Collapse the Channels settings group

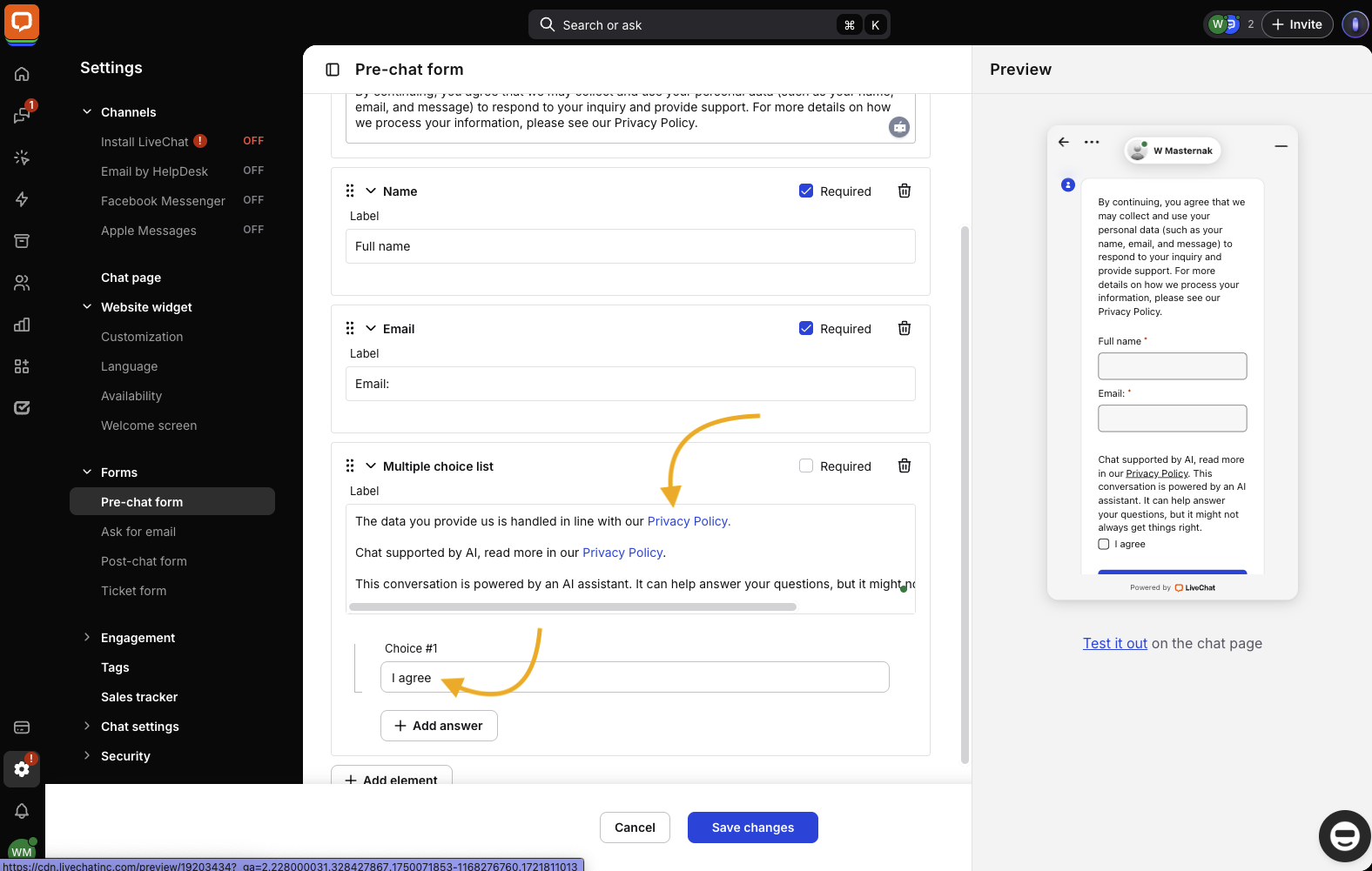pyautogui.click(x=87, y=111)
